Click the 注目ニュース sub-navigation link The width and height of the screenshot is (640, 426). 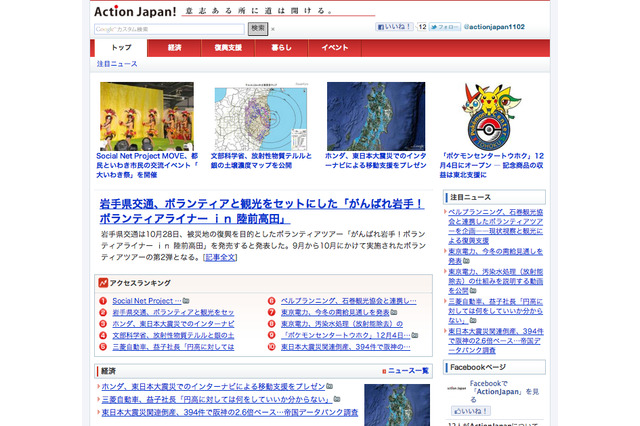click(117, 64)
